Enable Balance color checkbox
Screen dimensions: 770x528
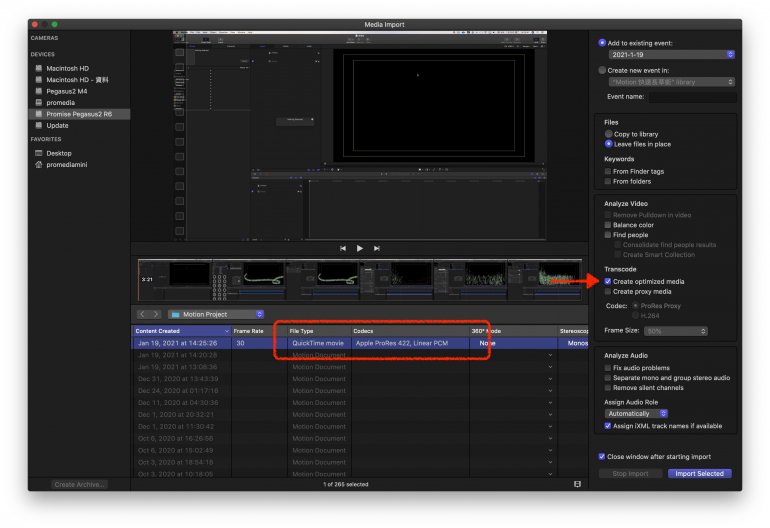[x=608, y=225]
